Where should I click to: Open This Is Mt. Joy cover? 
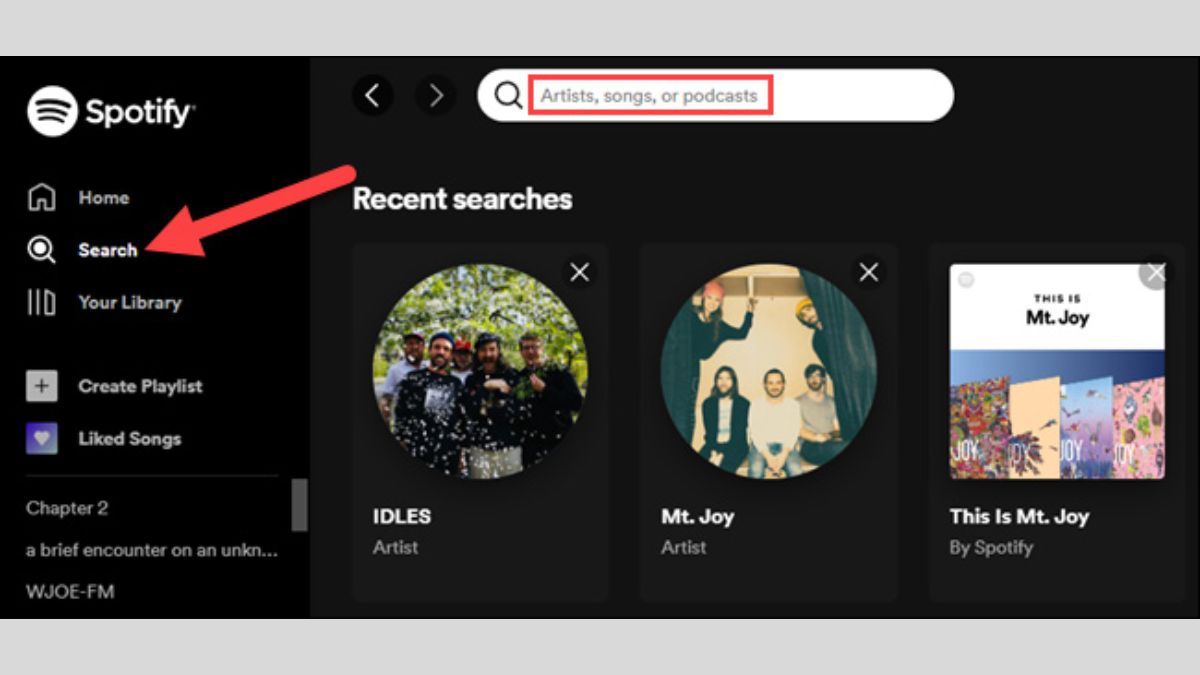pyautogui.click(x=1057, y=371)
